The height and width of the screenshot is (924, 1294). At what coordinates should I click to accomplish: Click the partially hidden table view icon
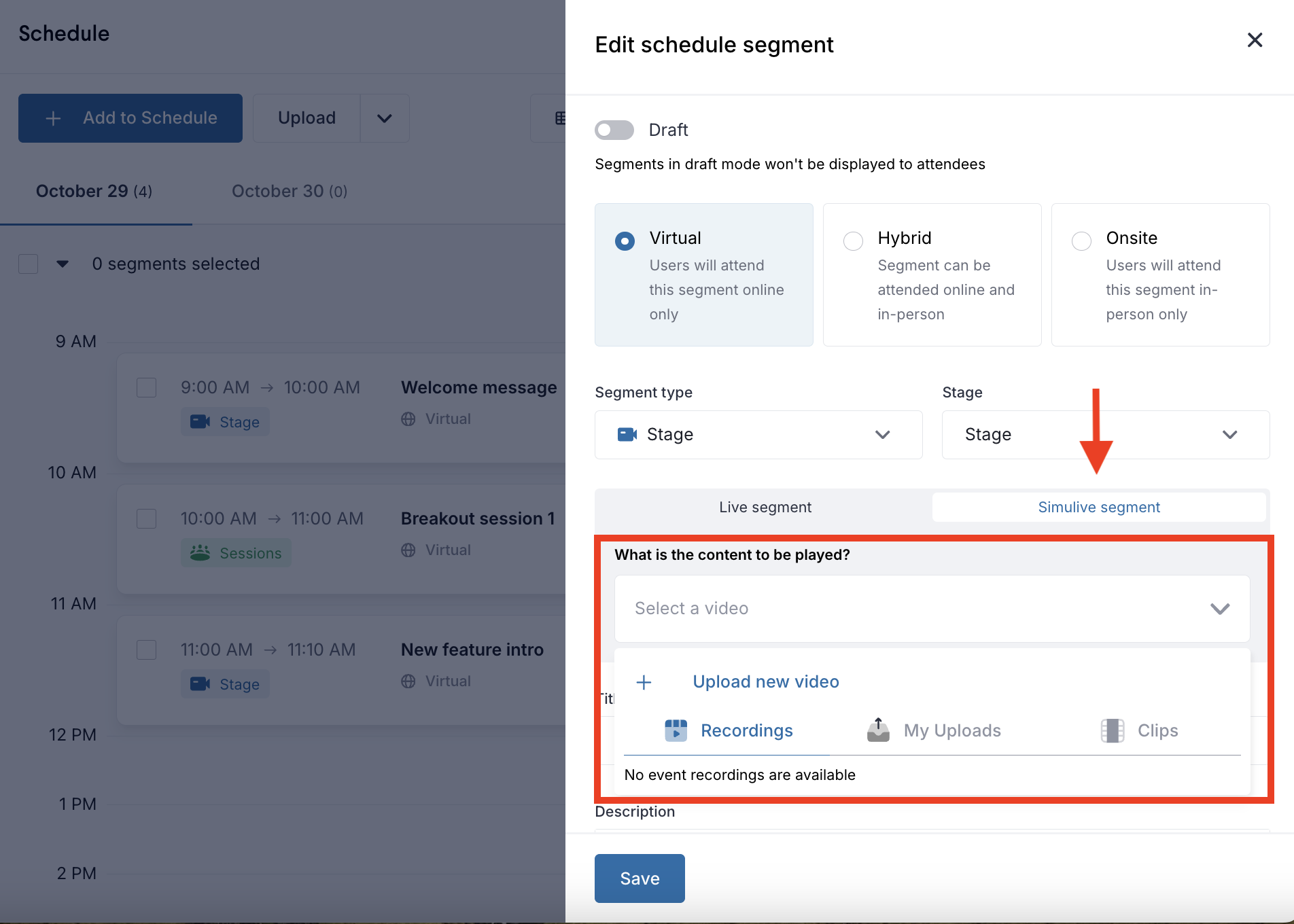pyautogui.click(x=559, y=118)
